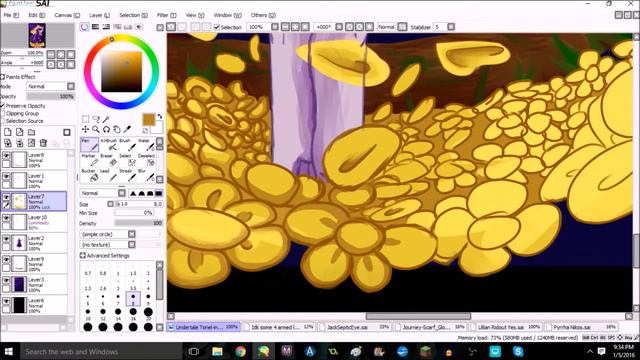Activate the hand pan tool
Image resolution: width=640 pixels, height=360 pixels.
pos(117,129)
